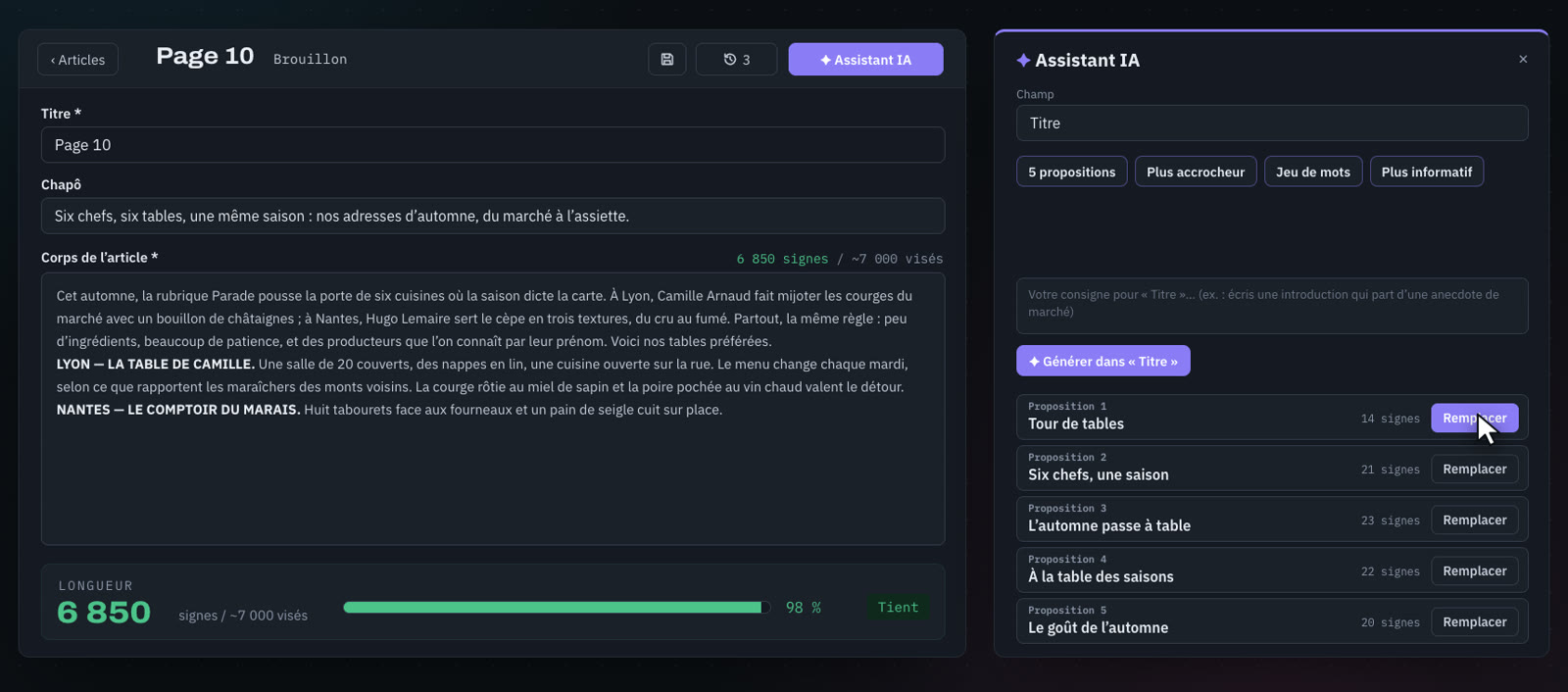The width and height of the screenshot is (1568, 692).
Task: Click the Tient status badge
Action: 898,608
